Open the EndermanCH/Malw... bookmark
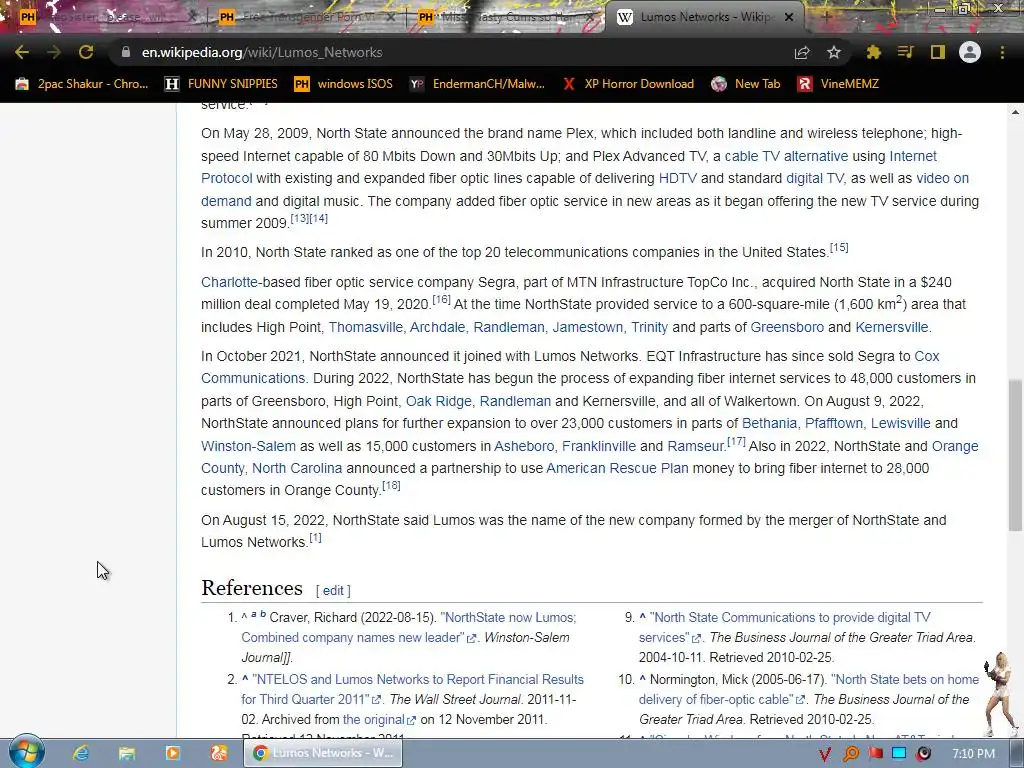Screen dimensions: 1024x768 (477, 84)
